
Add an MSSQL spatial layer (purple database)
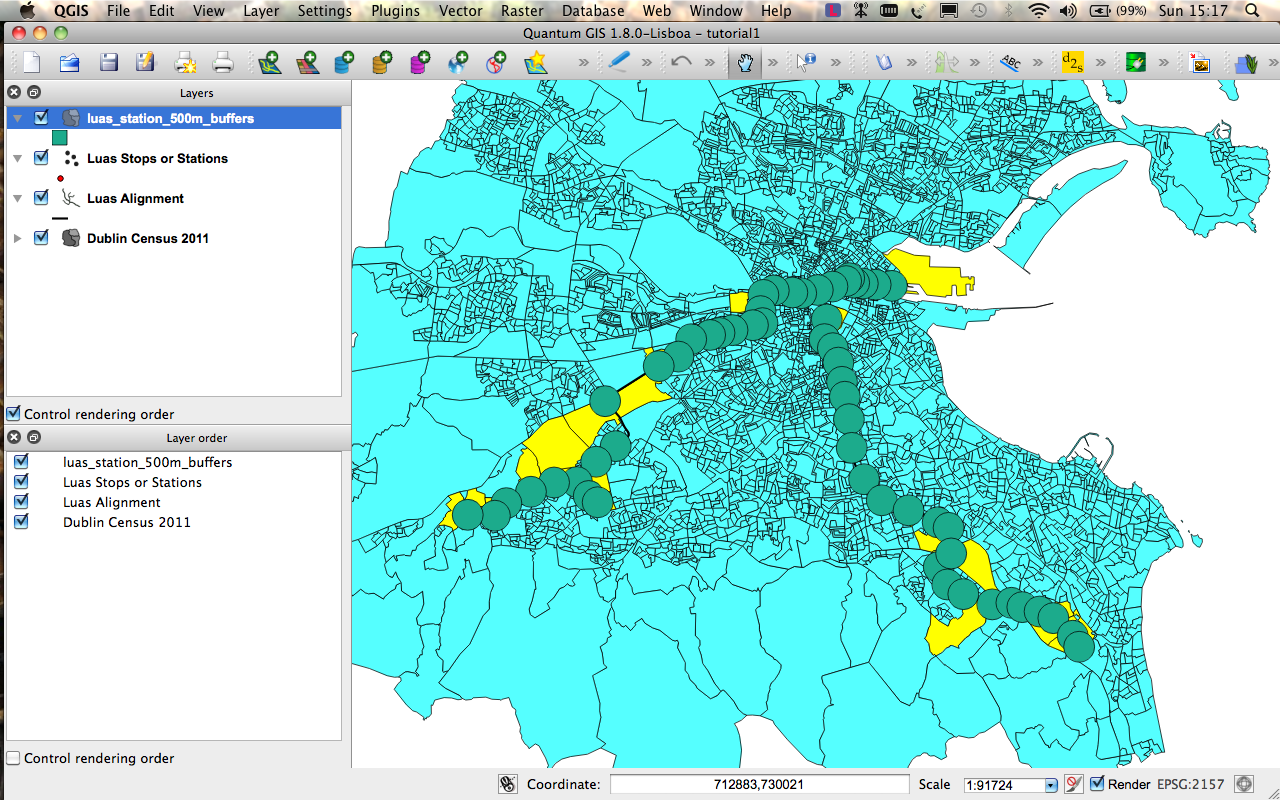[420, 62]
